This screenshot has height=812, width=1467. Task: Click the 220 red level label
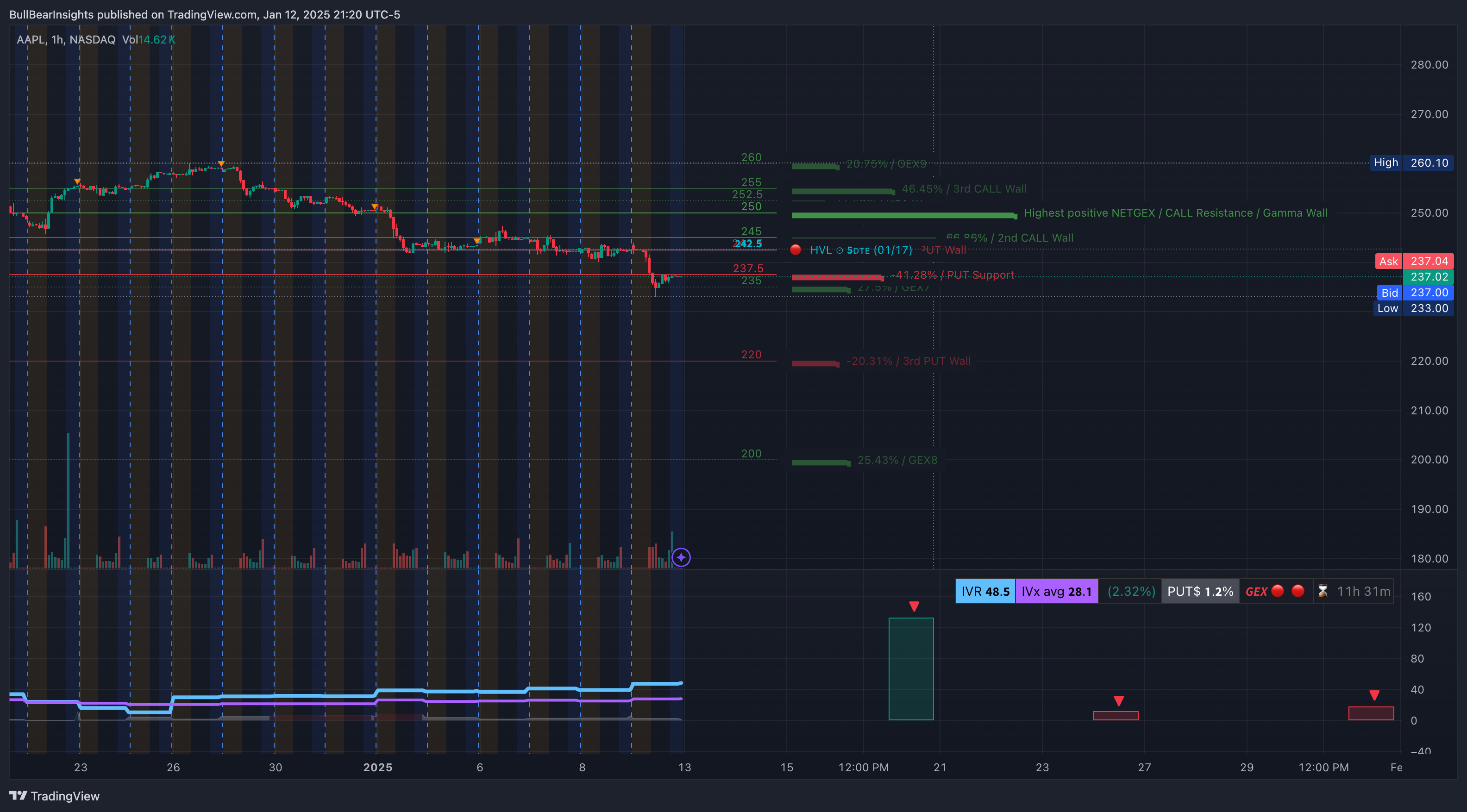(751, 354)
